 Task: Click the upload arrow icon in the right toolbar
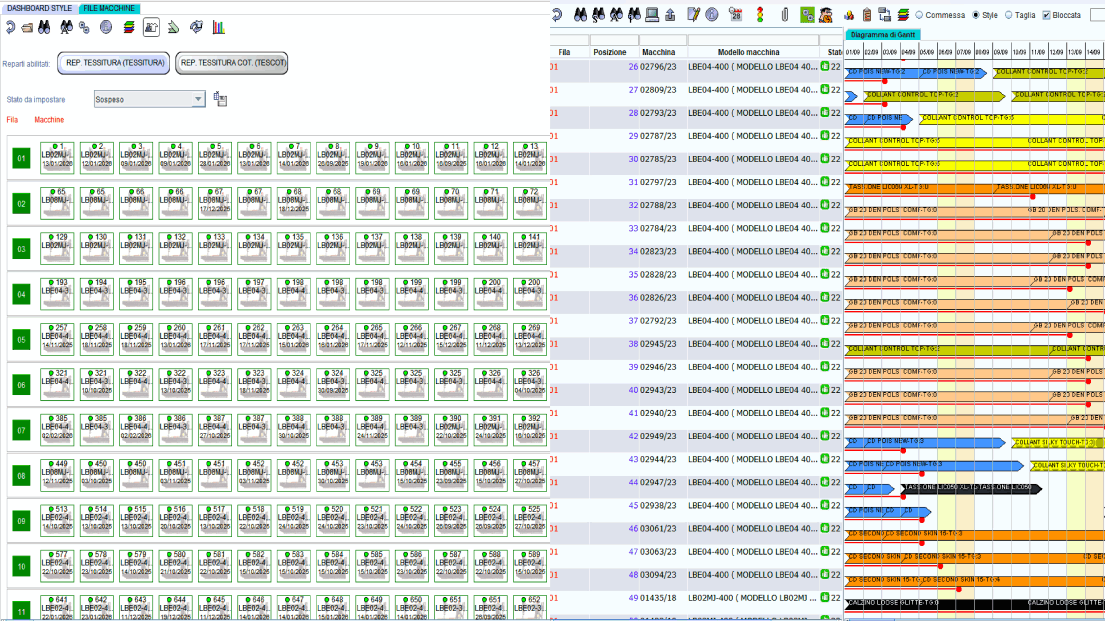670,15
